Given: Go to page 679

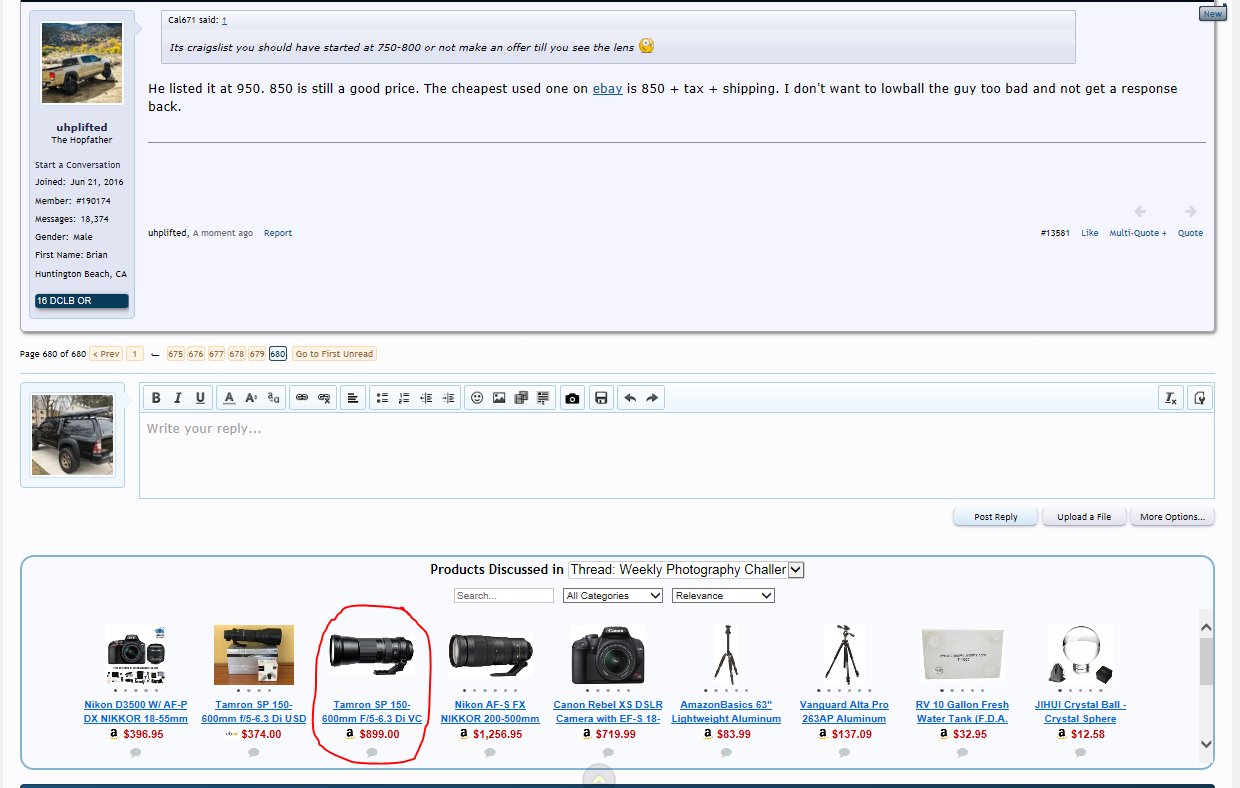Looking at the screenshot, I should [257, 354].
